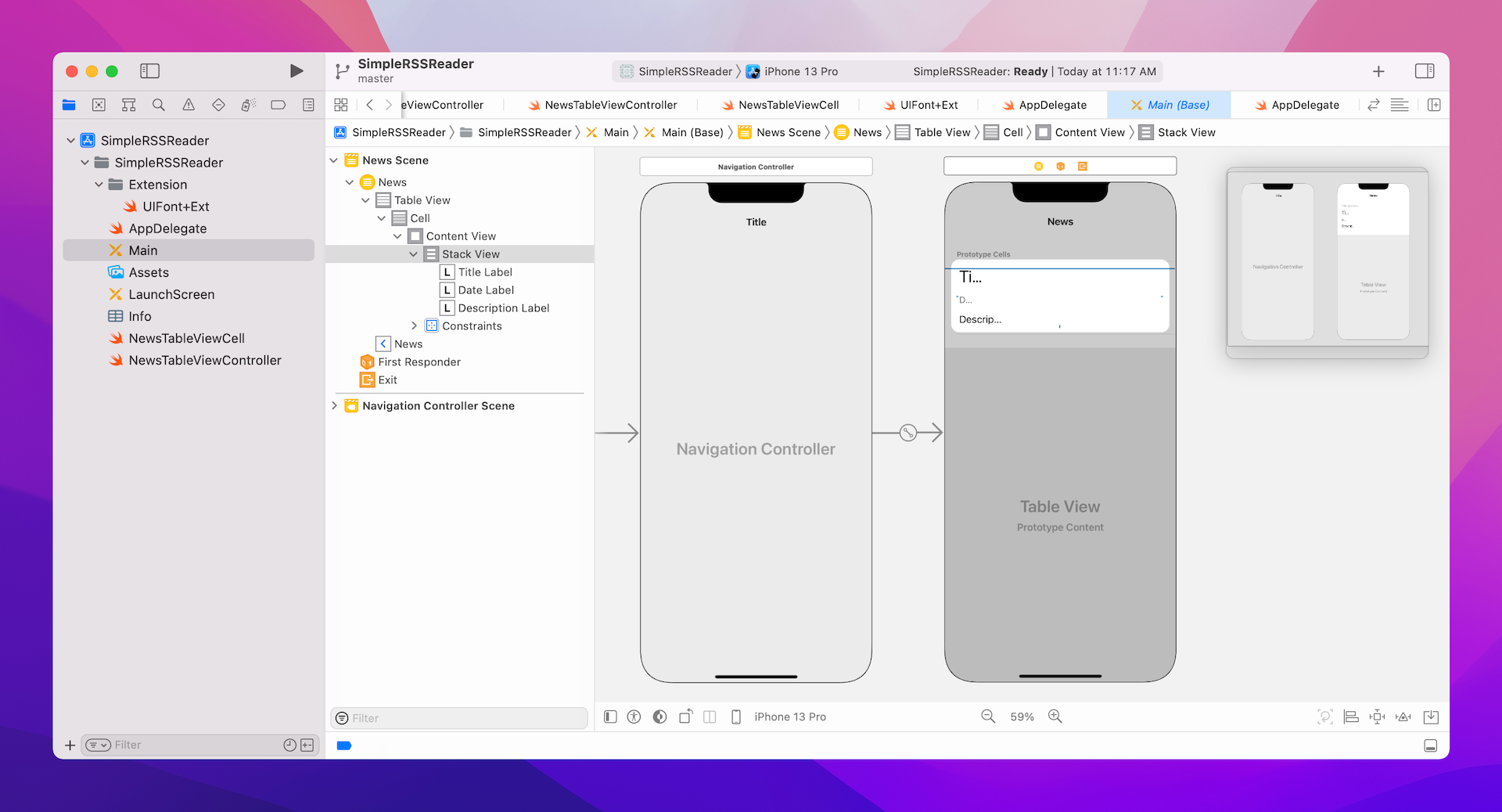The width and height of the screenshot is (1502, 812).
Task: Click the document outline Filter field
Action: click(459, 718)
